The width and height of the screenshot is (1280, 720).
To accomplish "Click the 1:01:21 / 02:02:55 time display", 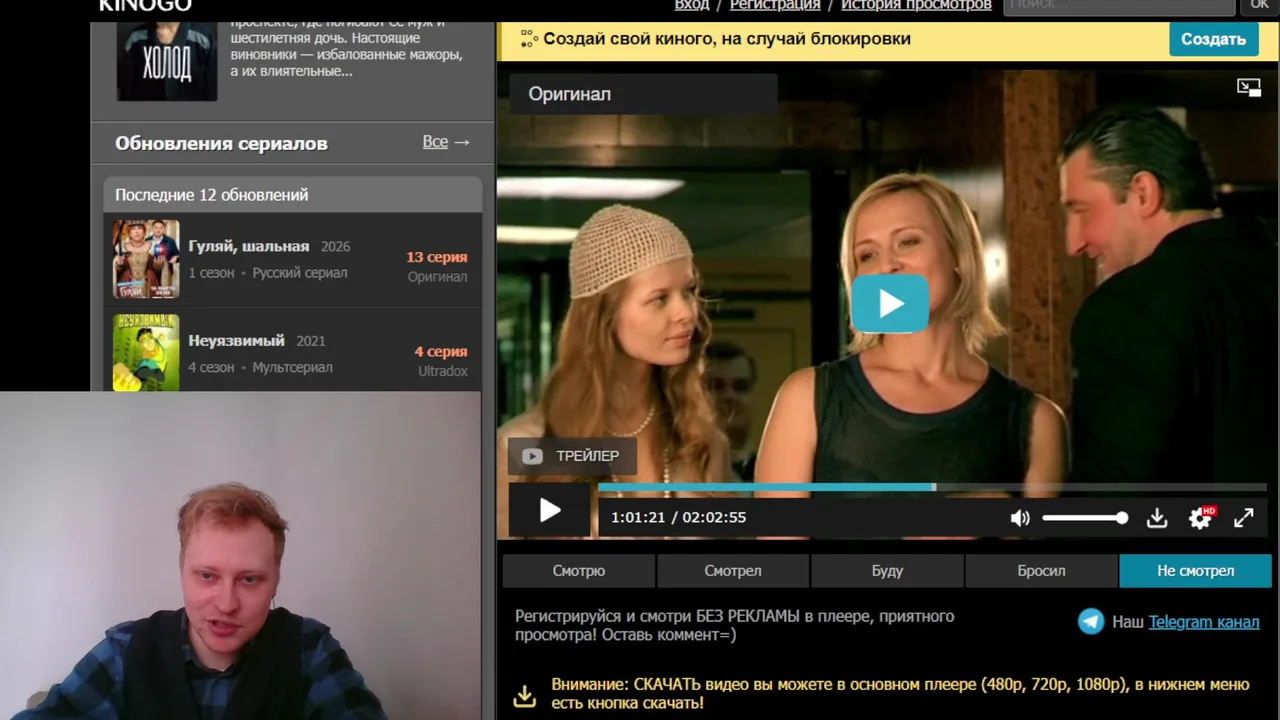I will click(x=679, y=518).
